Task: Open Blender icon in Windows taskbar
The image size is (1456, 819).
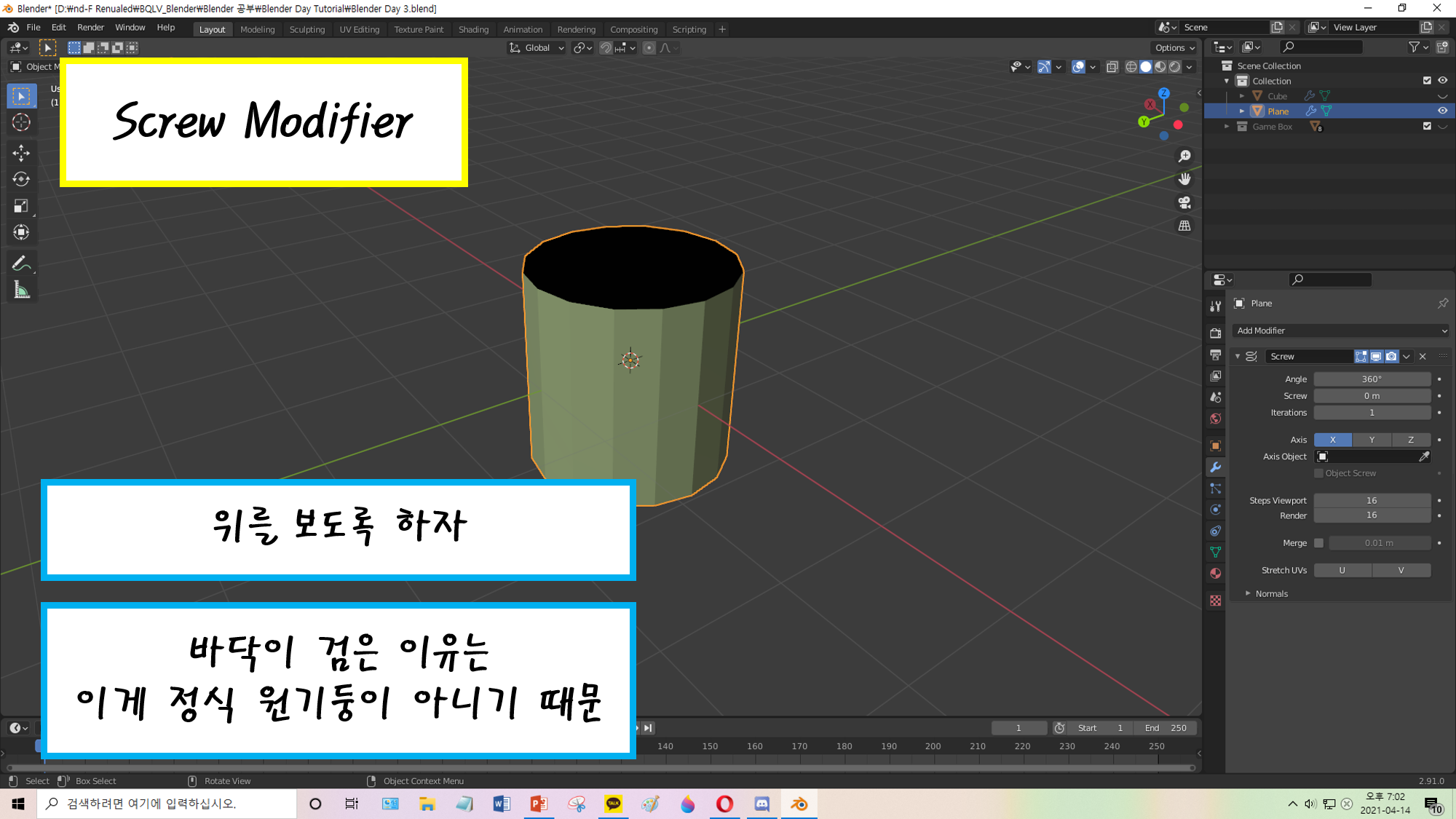Action: (799, 804)
